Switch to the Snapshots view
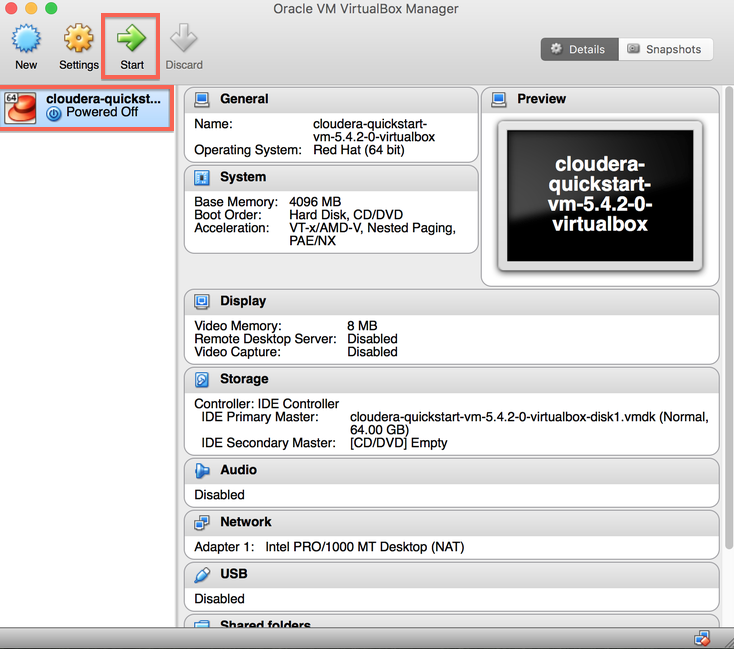Screen dimensions: 734x649 tap(666, 49)
